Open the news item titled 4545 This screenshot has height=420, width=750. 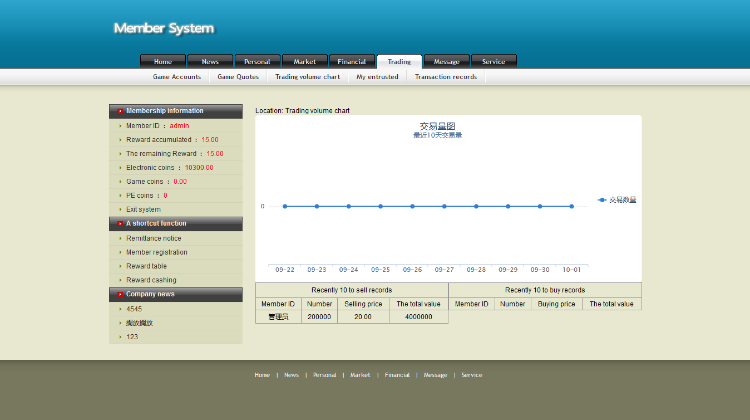pos(134,309)
